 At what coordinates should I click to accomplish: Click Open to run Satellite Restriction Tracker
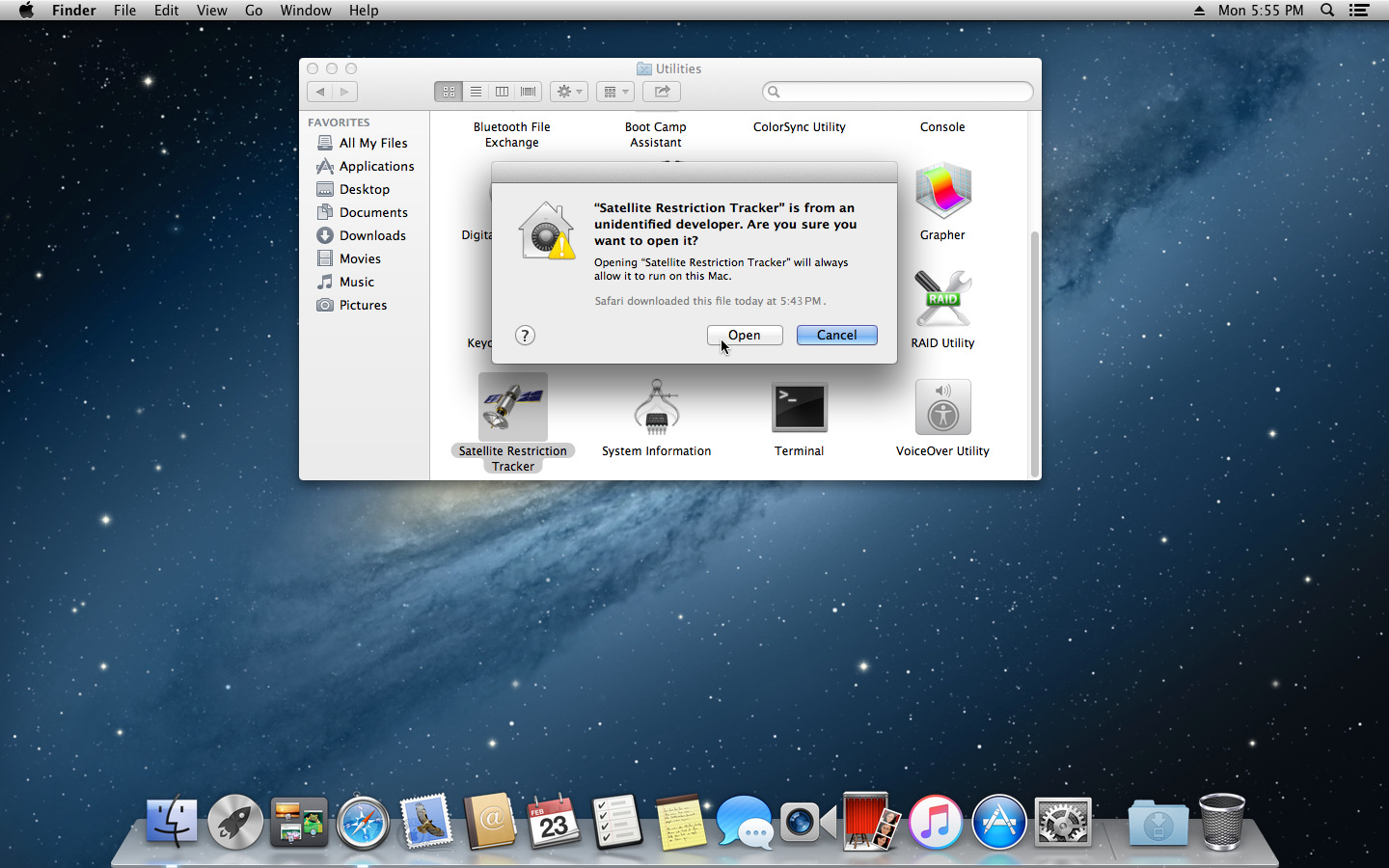[x=744, y=335]
